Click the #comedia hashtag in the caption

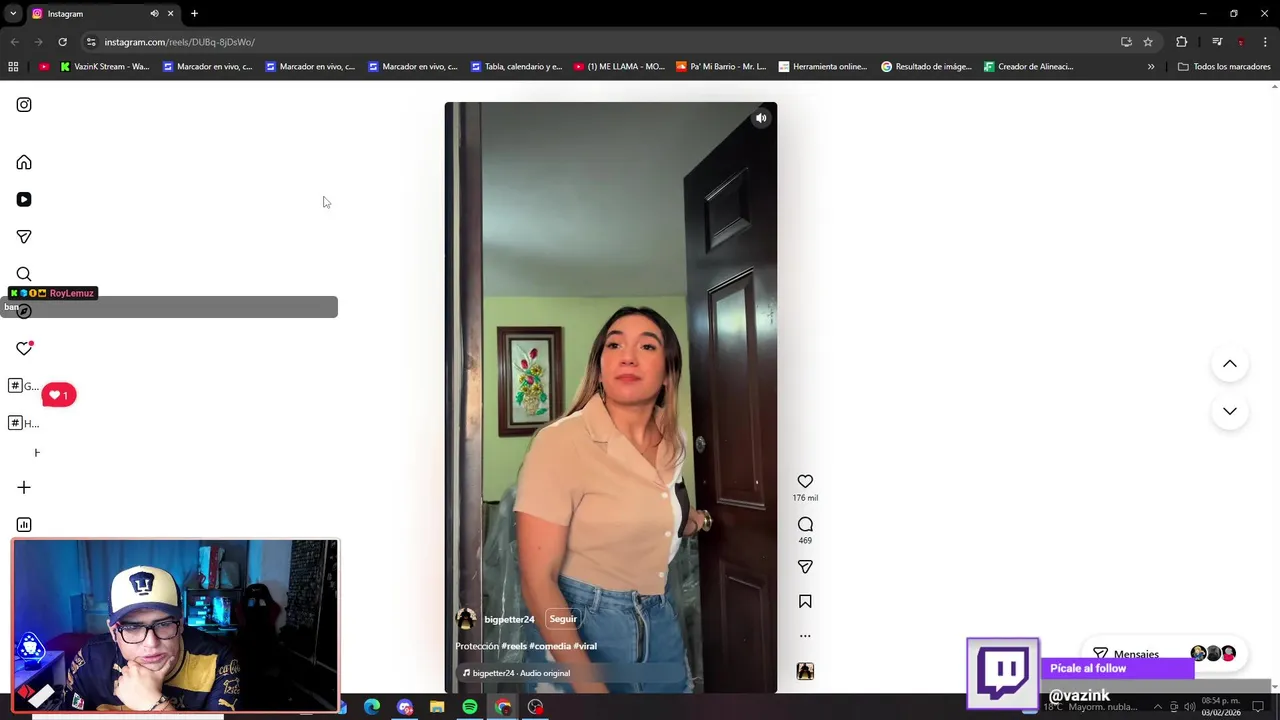550,646
